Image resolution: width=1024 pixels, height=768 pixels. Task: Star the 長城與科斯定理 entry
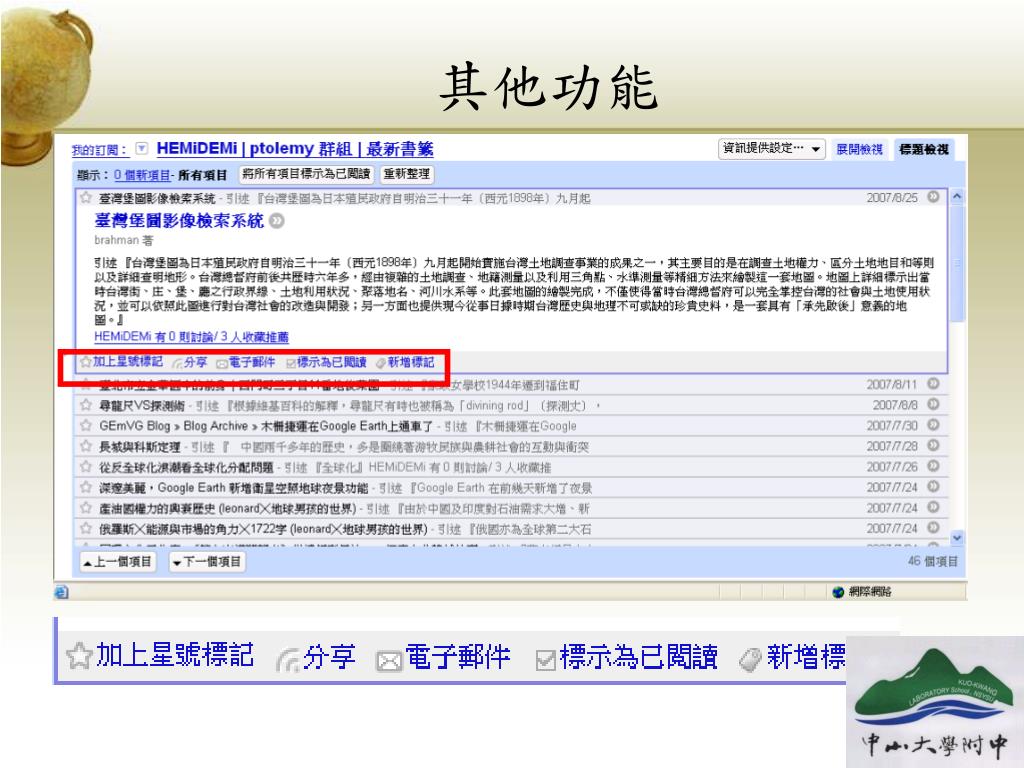tap(86, 447)
